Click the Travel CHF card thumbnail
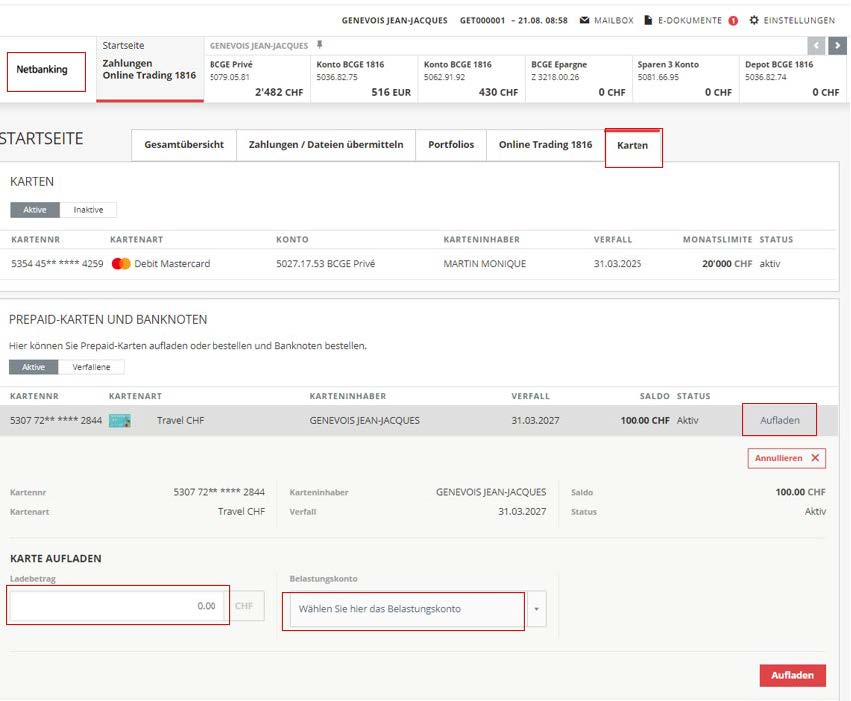Viewport: 851px width, 701px height. coord(120,420)
